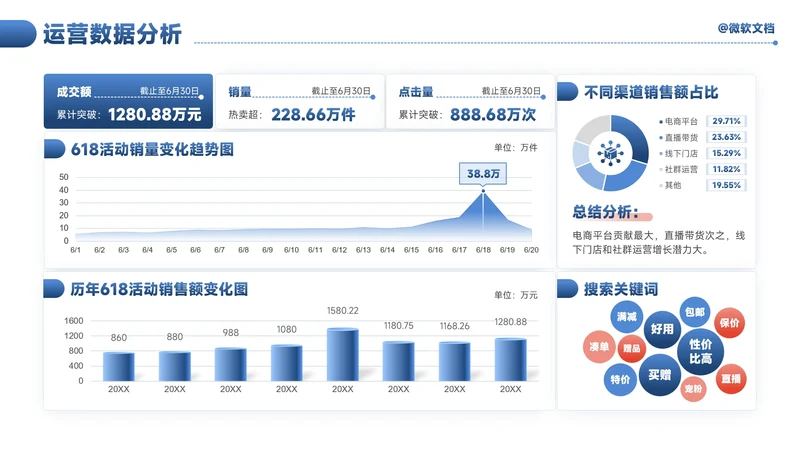Image resolution: width=800 pixels, height=450 pixels.
Task: Click the 19.55% value for 其他
Action: point(725,185)
